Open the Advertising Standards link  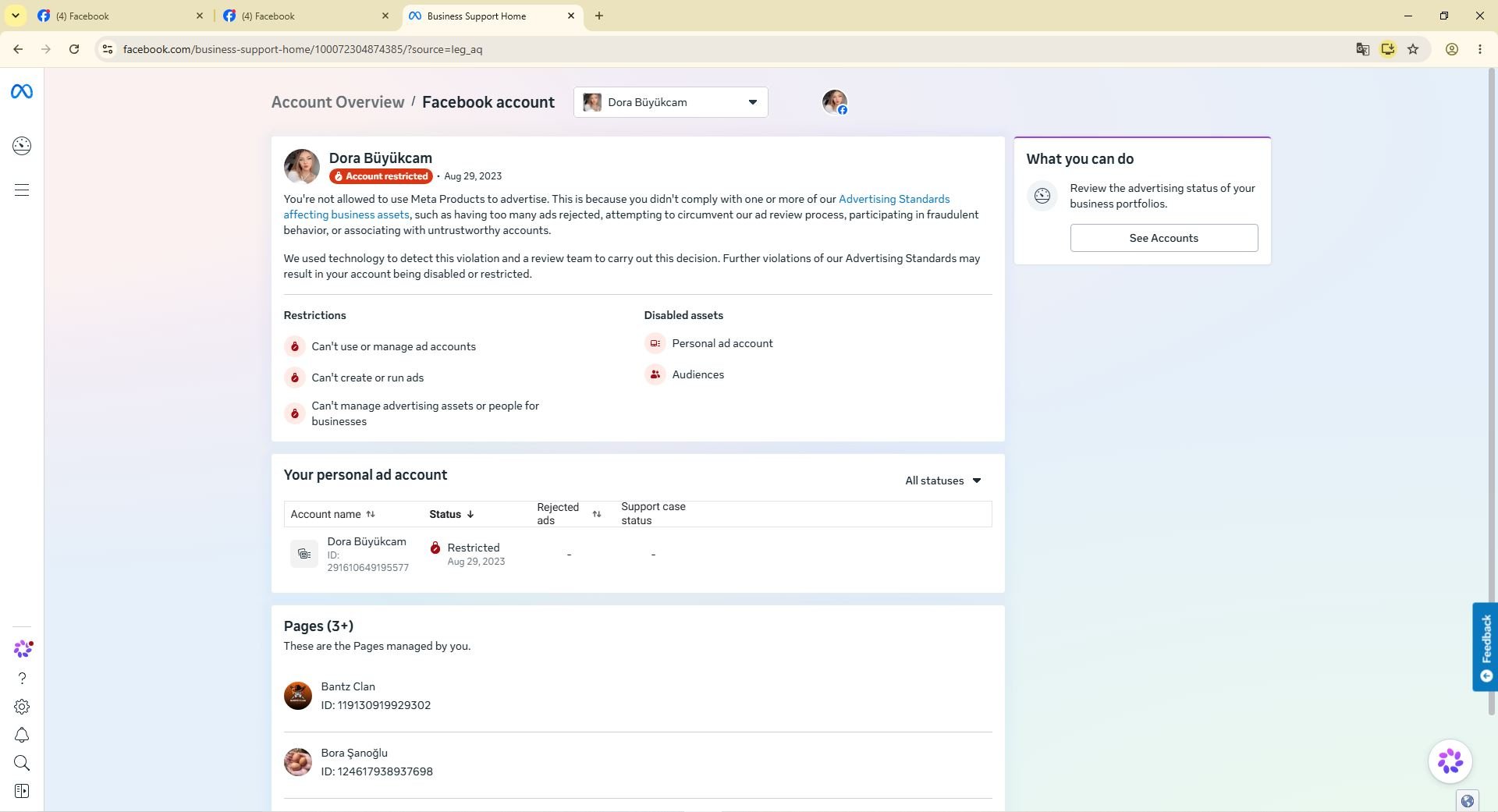894,199
